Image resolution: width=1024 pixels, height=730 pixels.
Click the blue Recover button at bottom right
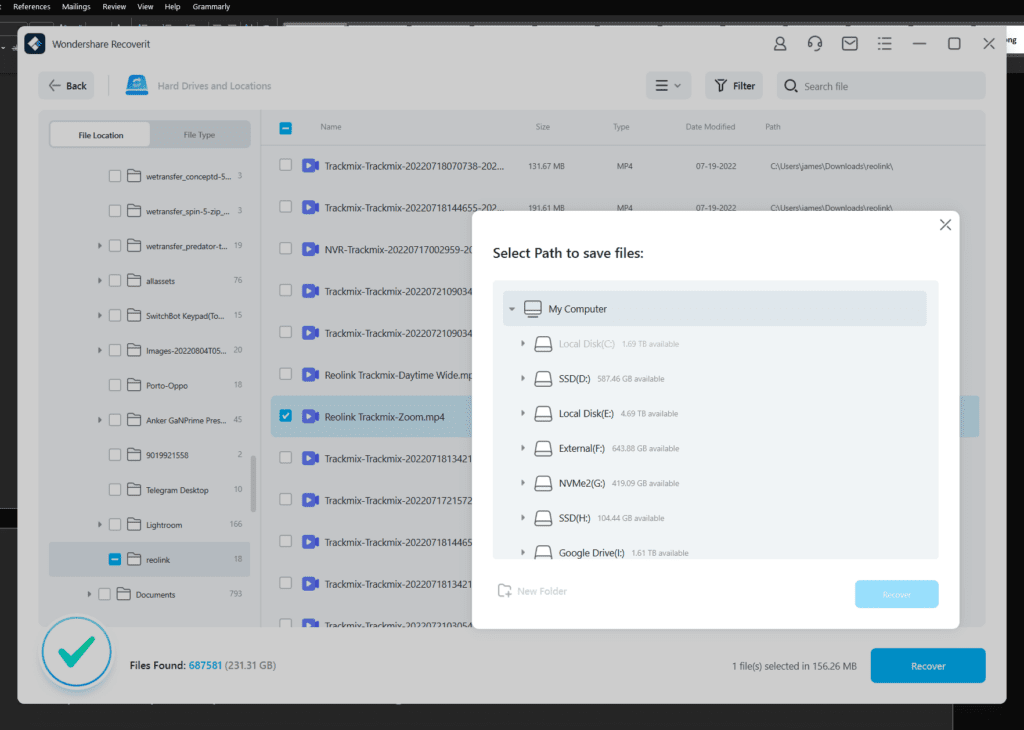pos(927,666)
